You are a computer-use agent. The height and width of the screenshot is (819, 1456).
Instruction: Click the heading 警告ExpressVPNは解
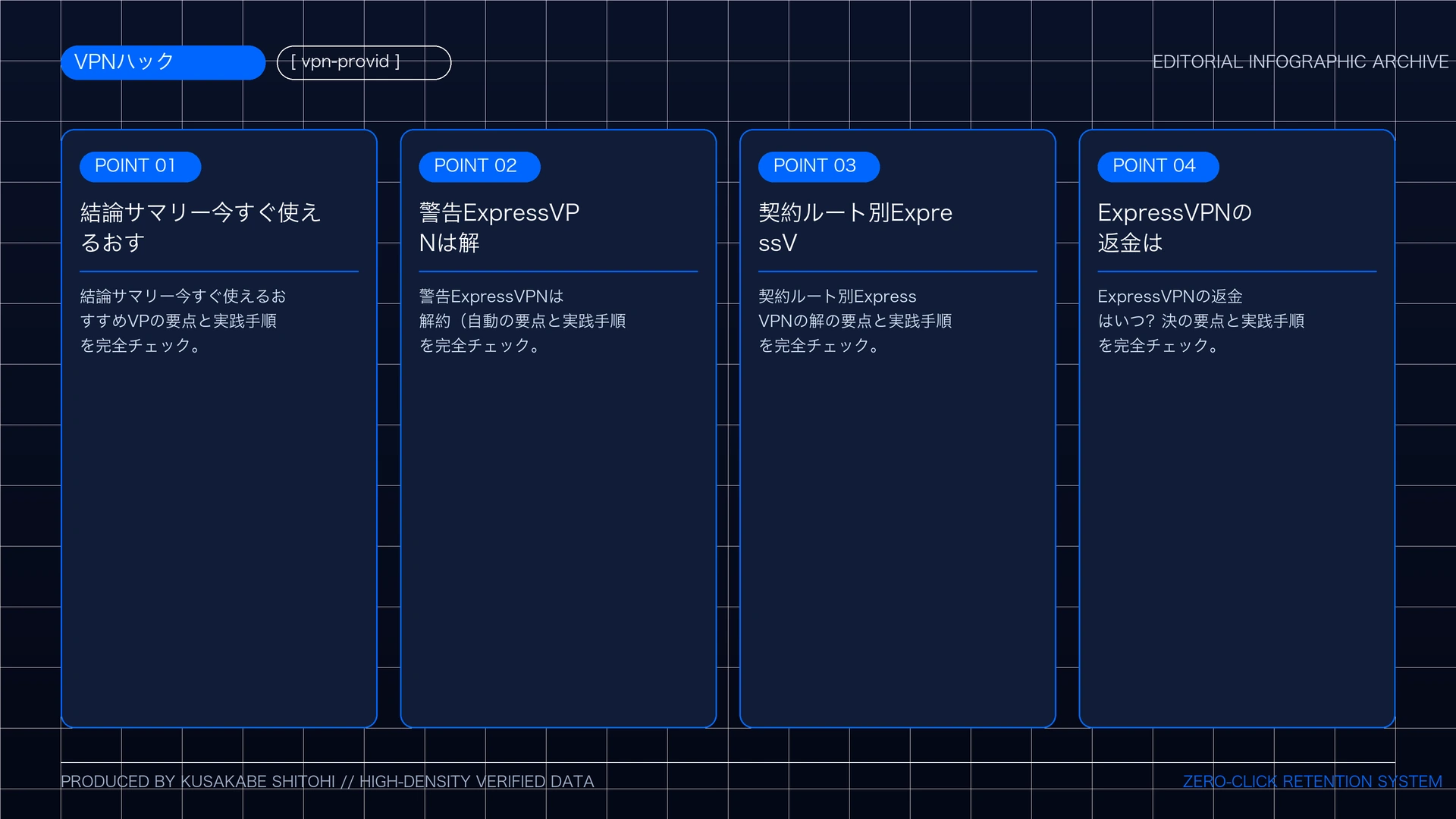pos(499,227)
